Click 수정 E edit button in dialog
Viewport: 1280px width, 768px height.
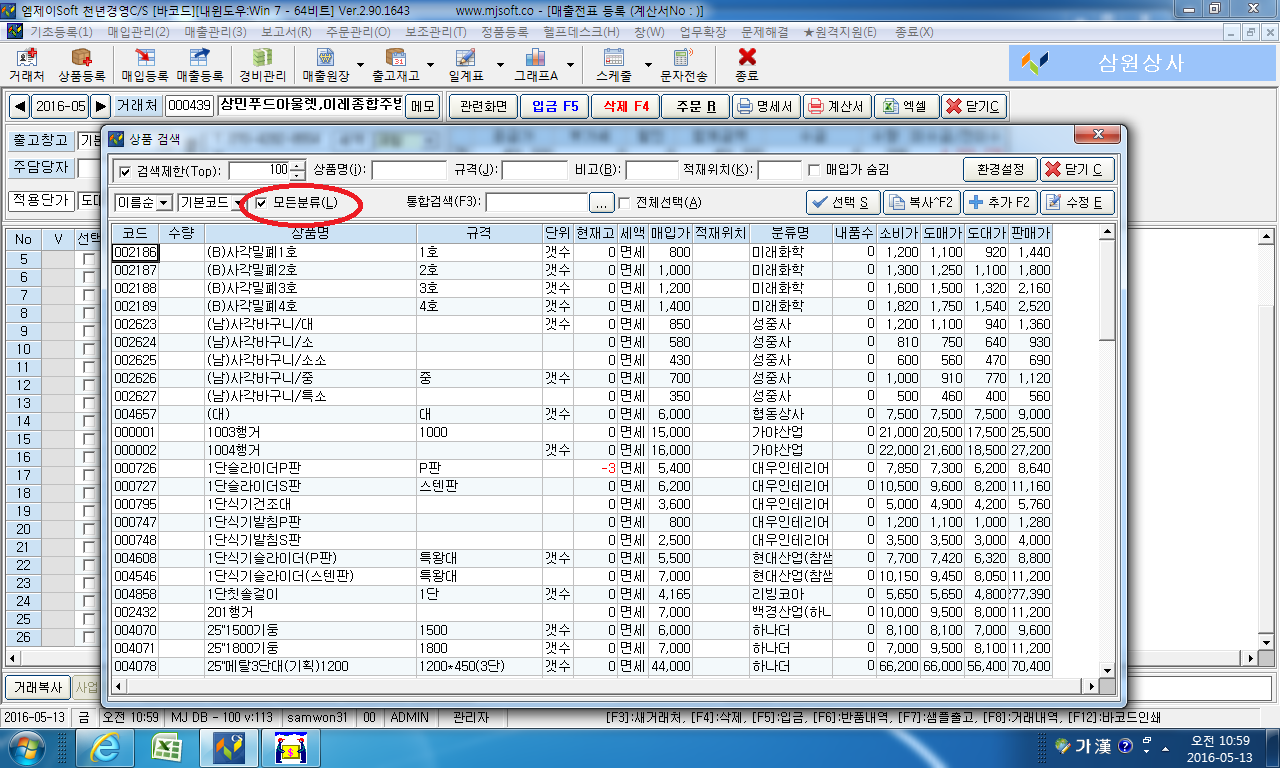coord(1077,203)
